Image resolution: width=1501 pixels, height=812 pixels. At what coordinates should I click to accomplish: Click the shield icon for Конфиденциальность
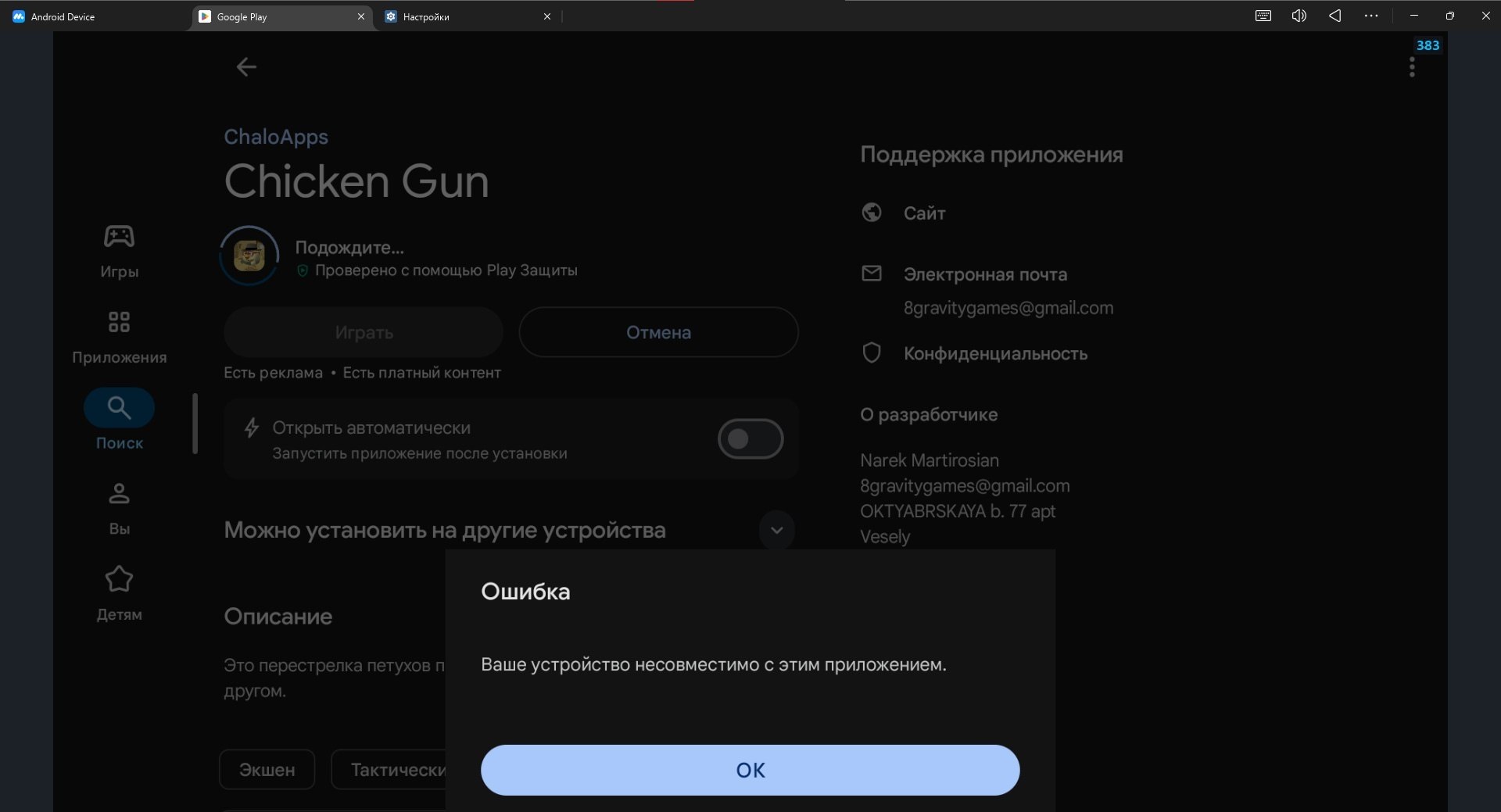click(872, 353)
